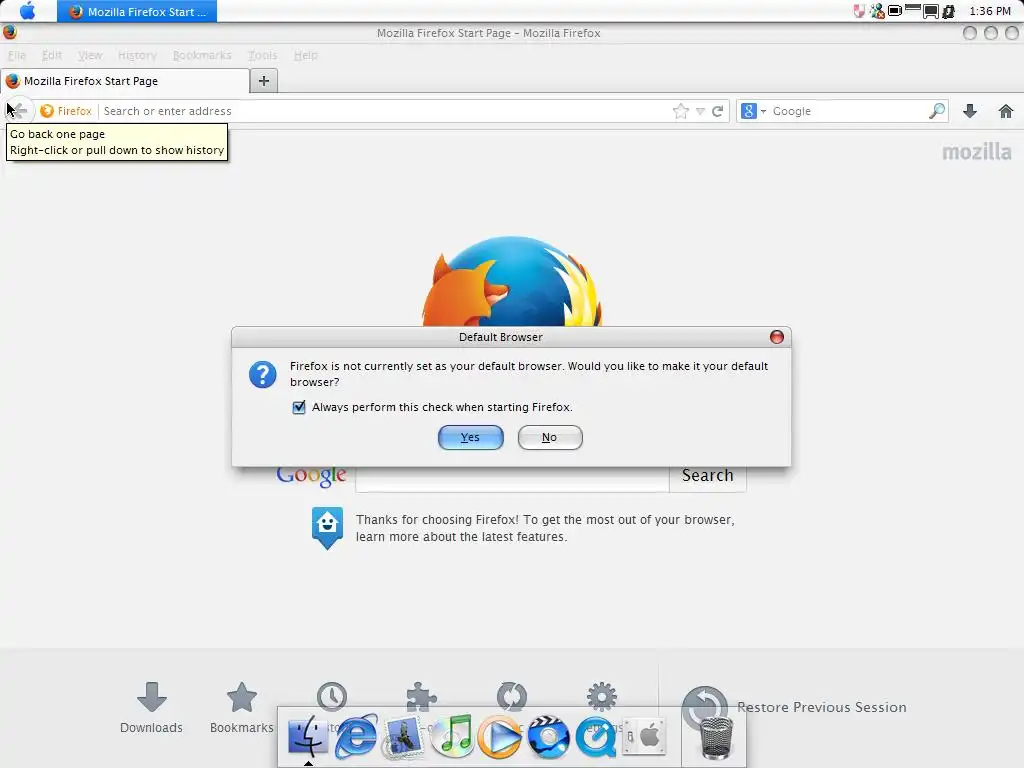Open the Mail stamp icon in dock
Image resolution: width=1024 pixels, height=768 pixels.
[x=403, y=737]
